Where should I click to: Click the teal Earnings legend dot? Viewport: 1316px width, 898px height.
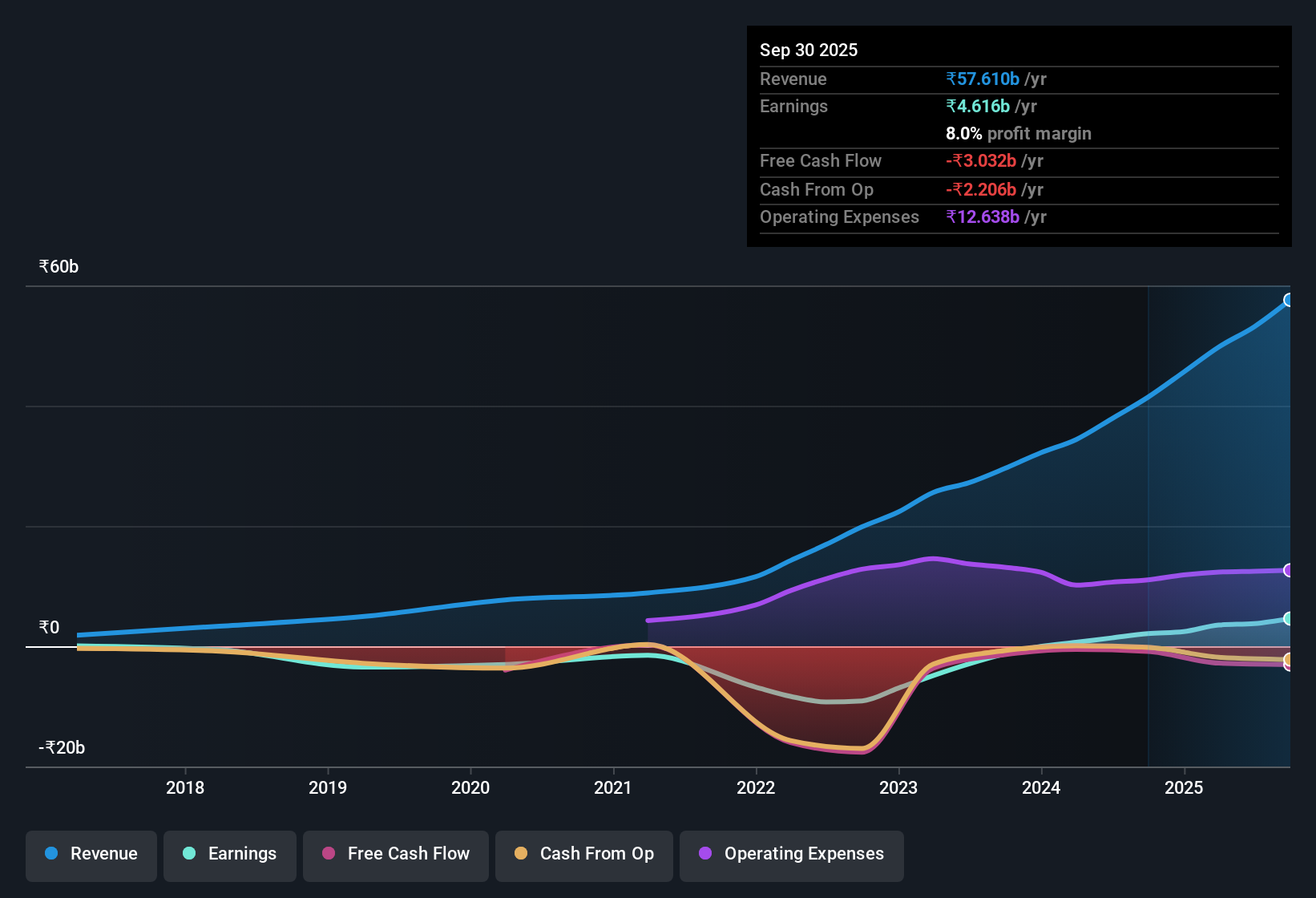click(x=189, y=854)
